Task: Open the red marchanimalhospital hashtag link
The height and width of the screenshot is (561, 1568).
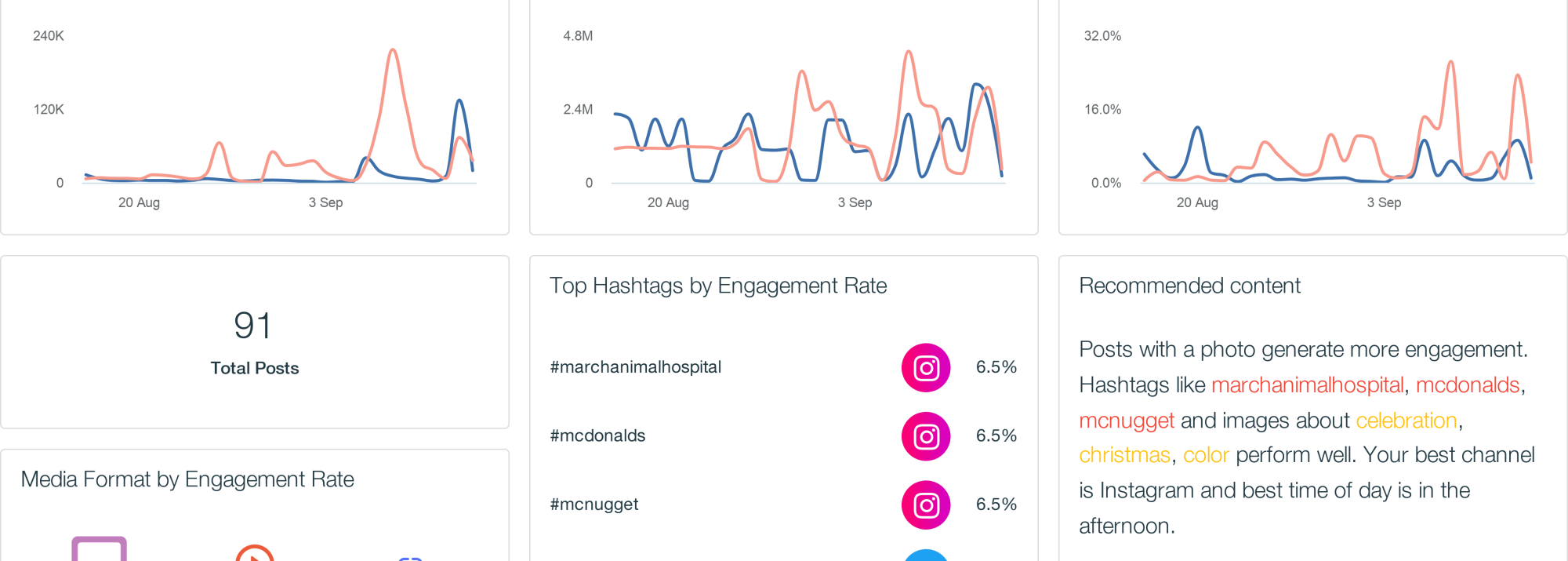Action: coord(1307,385)
